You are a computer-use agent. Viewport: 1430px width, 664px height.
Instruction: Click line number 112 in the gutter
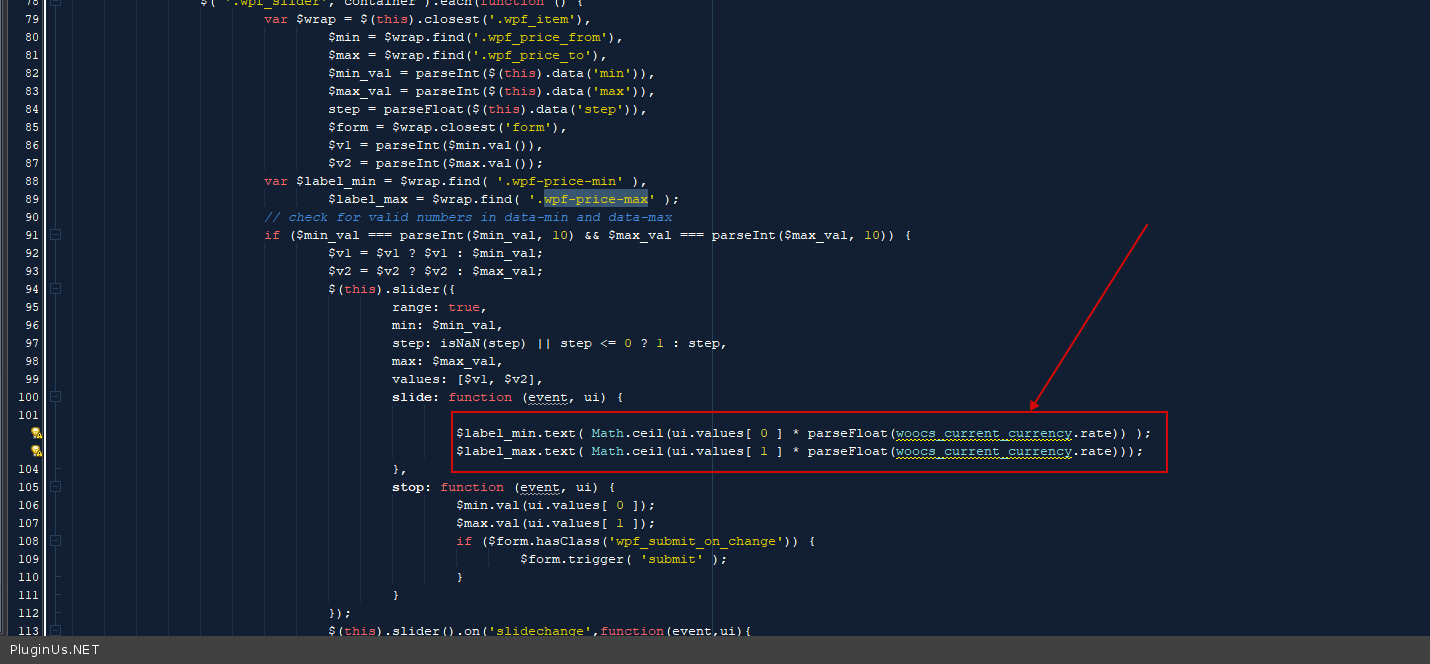[27, 613]
